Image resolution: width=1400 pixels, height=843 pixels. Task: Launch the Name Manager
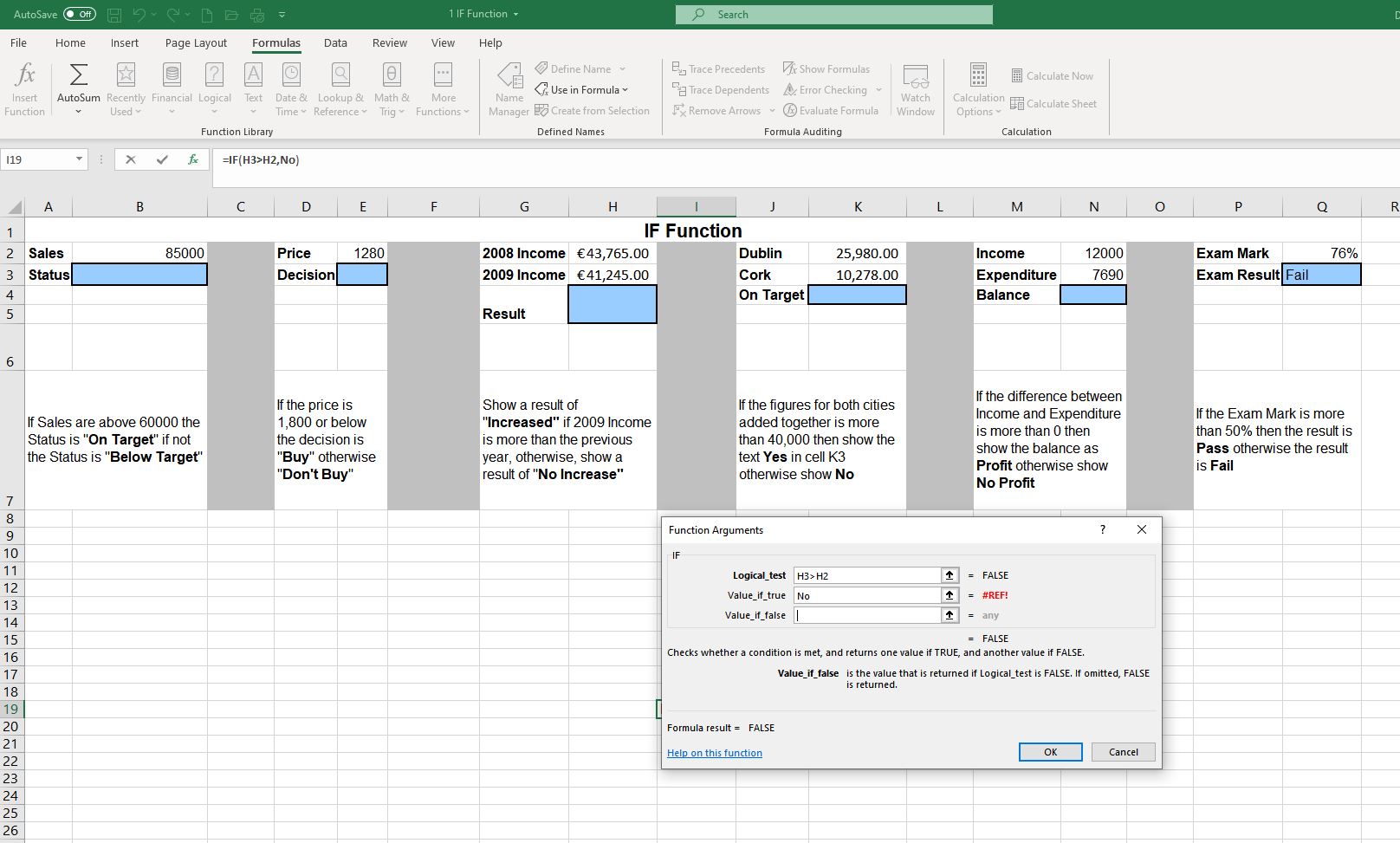(508, 88)
